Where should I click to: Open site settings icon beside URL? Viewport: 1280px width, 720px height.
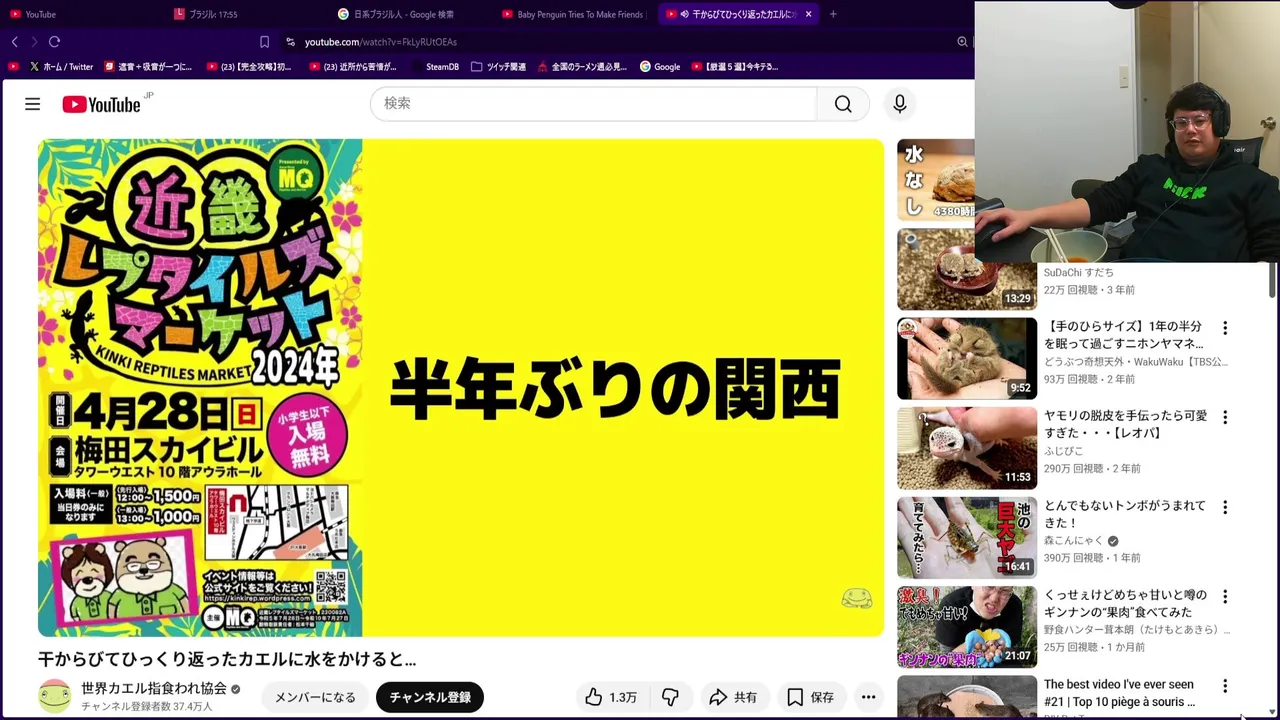coord(290,42)
